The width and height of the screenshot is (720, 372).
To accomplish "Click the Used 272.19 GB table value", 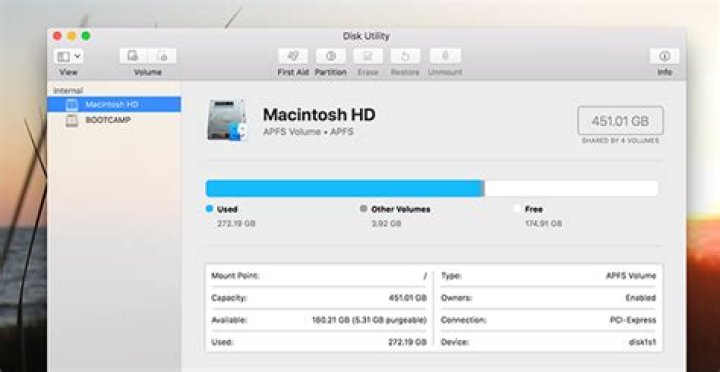I will click(x=408, y=342).
